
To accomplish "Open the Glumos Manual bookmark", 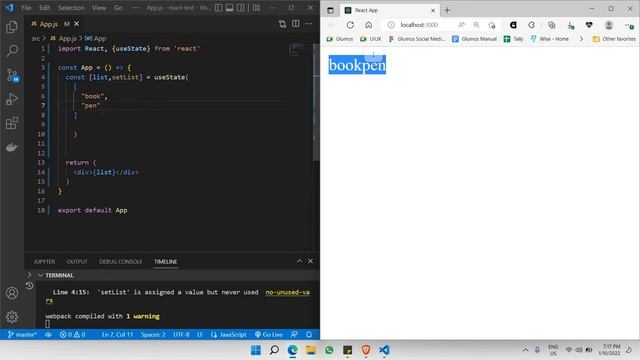I will [x=474, y=39].
